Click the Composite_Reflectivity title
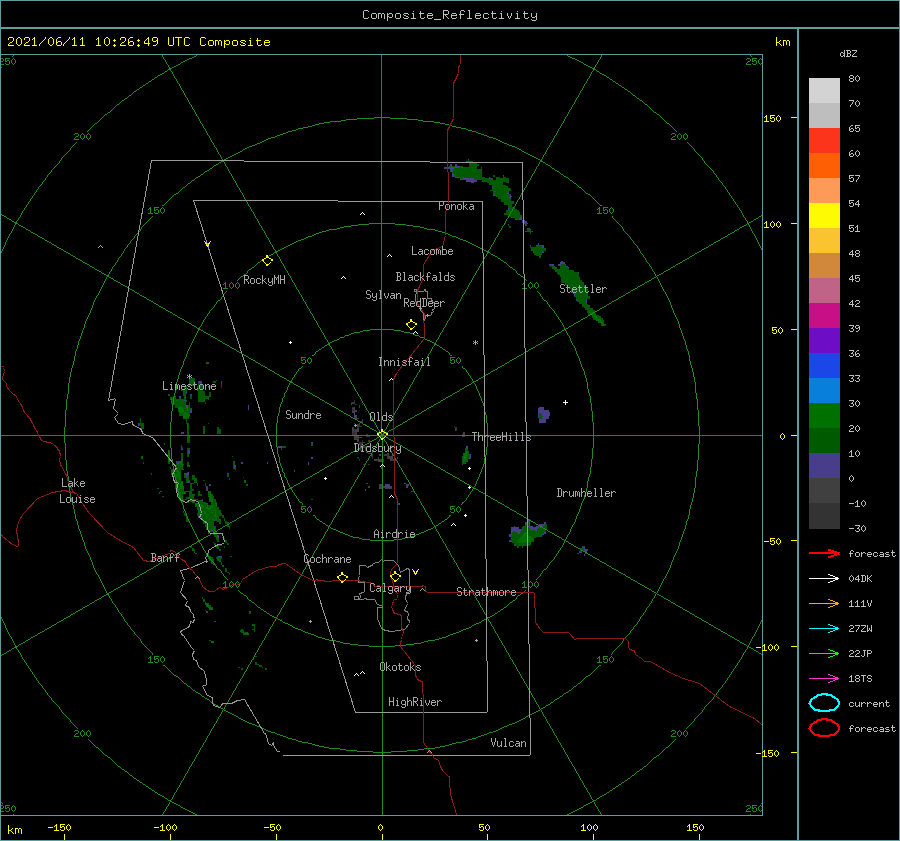Screen dimensions: 900x841 pos(450,15)
